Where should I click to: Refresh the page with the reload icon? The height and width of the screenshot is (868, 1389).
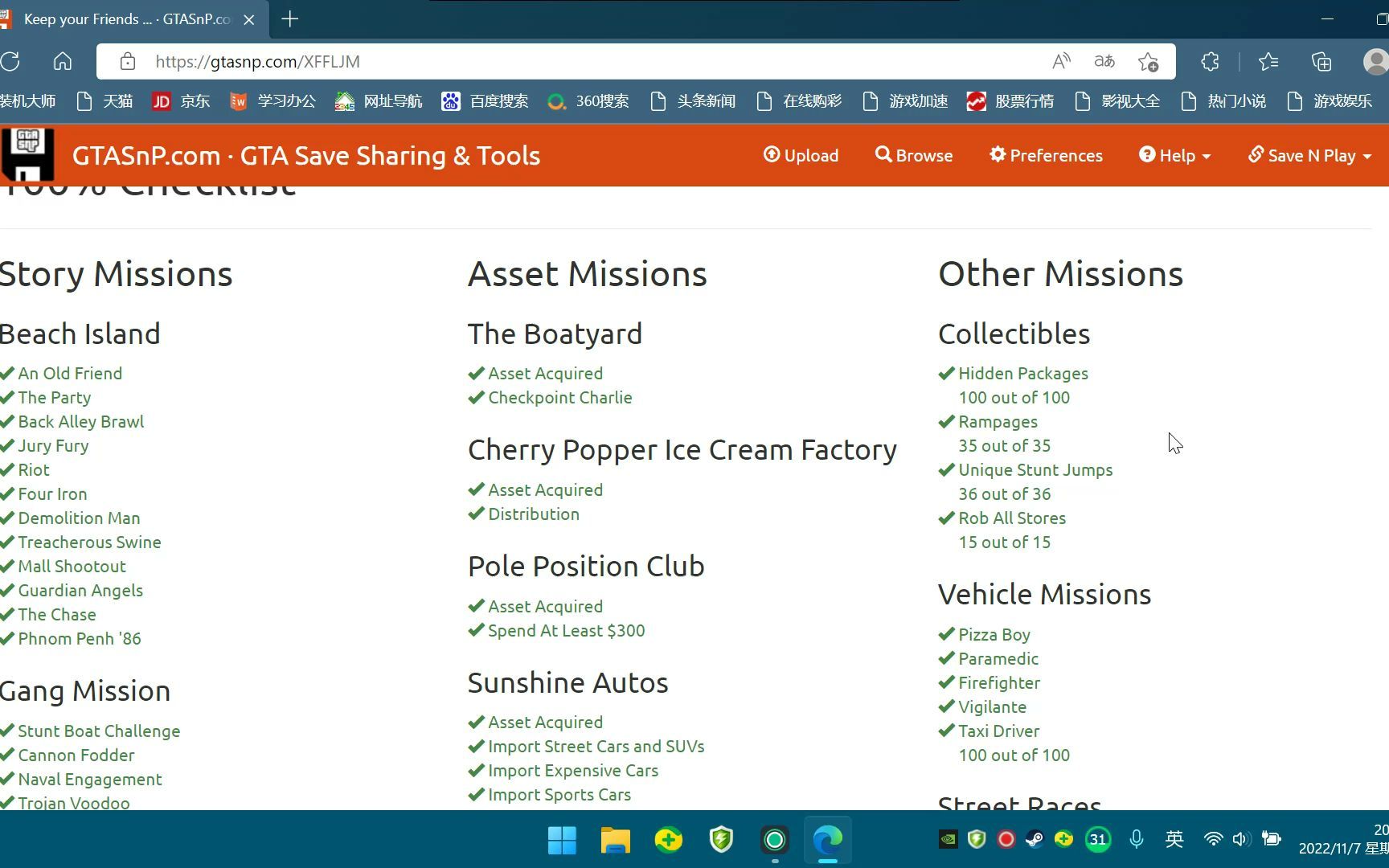10,61
